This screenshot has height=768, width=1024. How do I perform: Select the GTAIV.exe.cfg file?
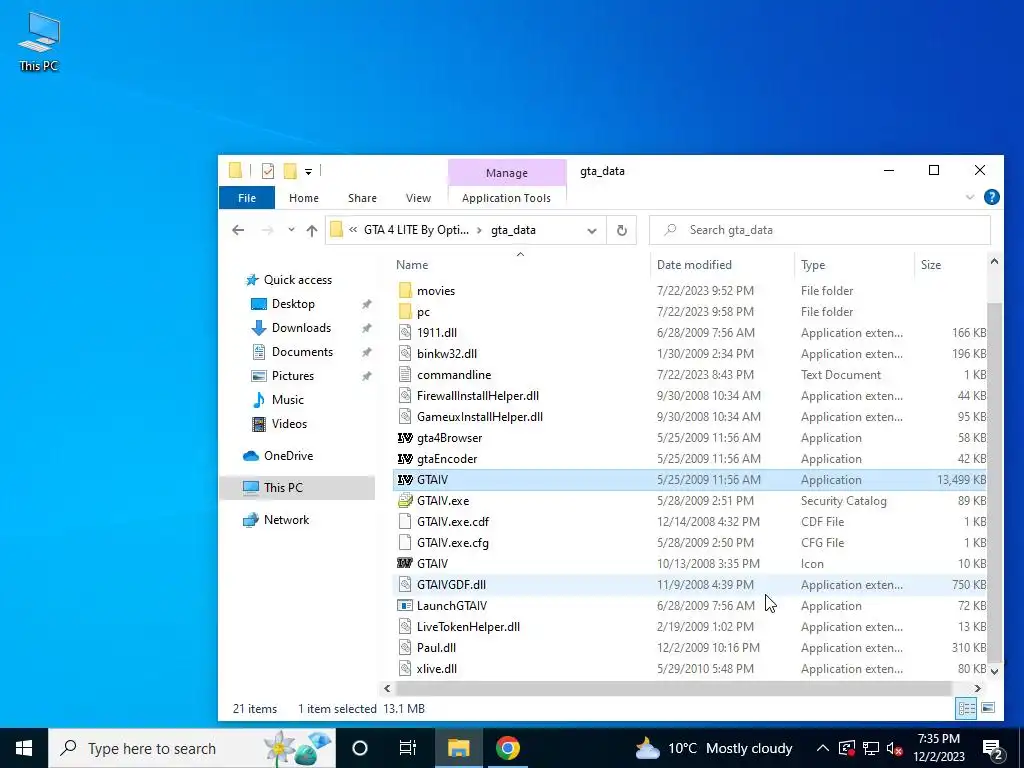point(453,543)
